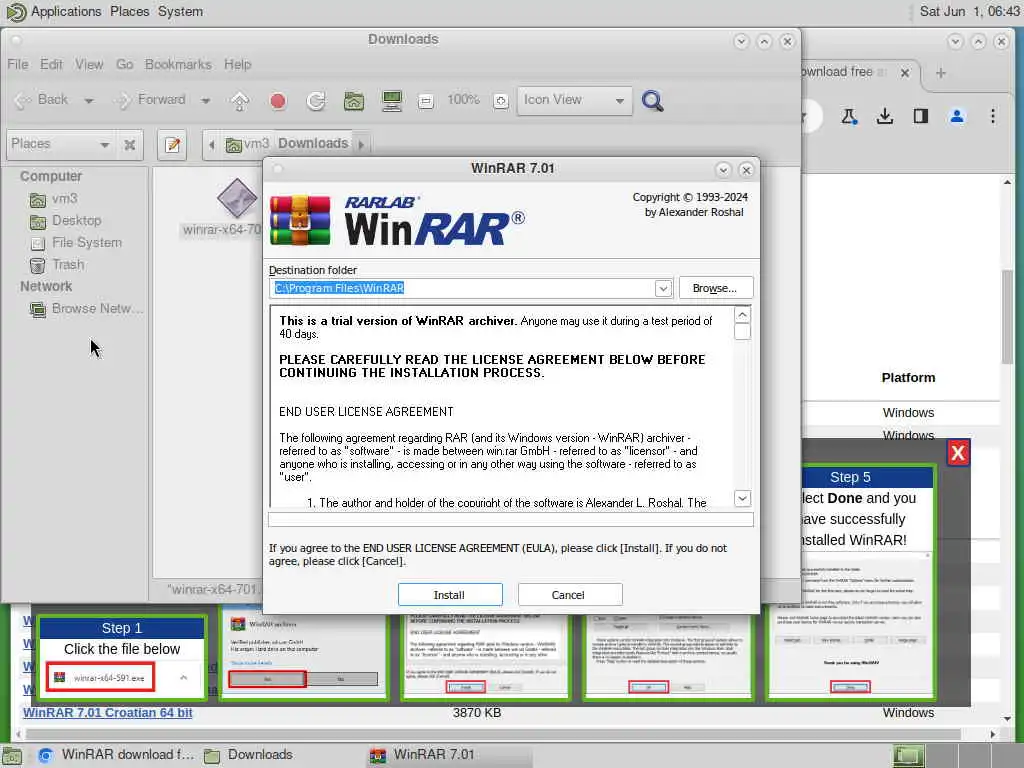This screenshot has height=768, width=1024.
Task: Switch to Downloads taskbar item
Action: [249, 755]
